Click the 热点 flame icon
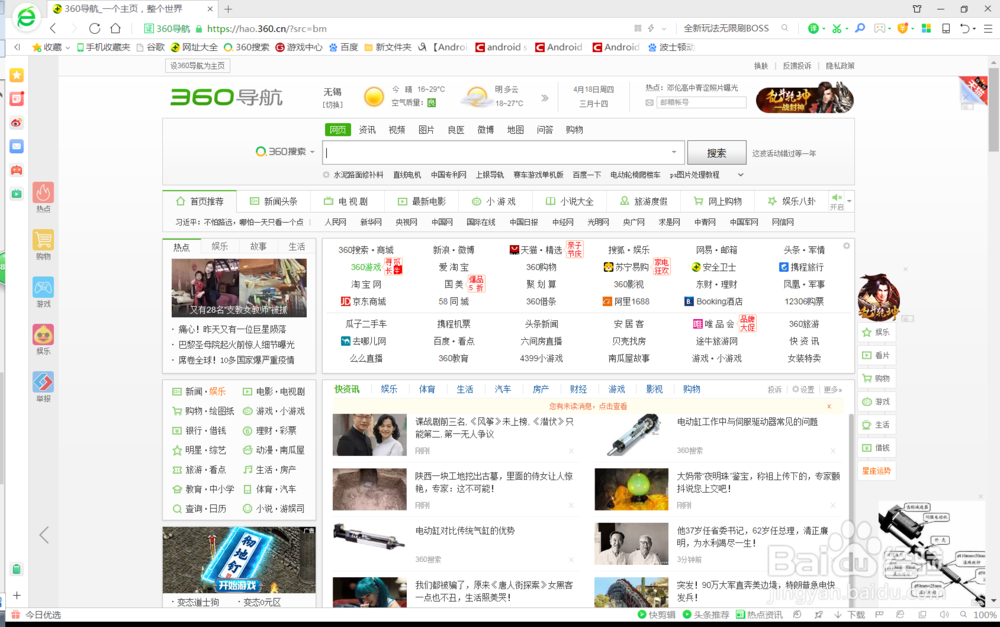This screenshot has width=1000, height=627. click(x=43, y=193)
